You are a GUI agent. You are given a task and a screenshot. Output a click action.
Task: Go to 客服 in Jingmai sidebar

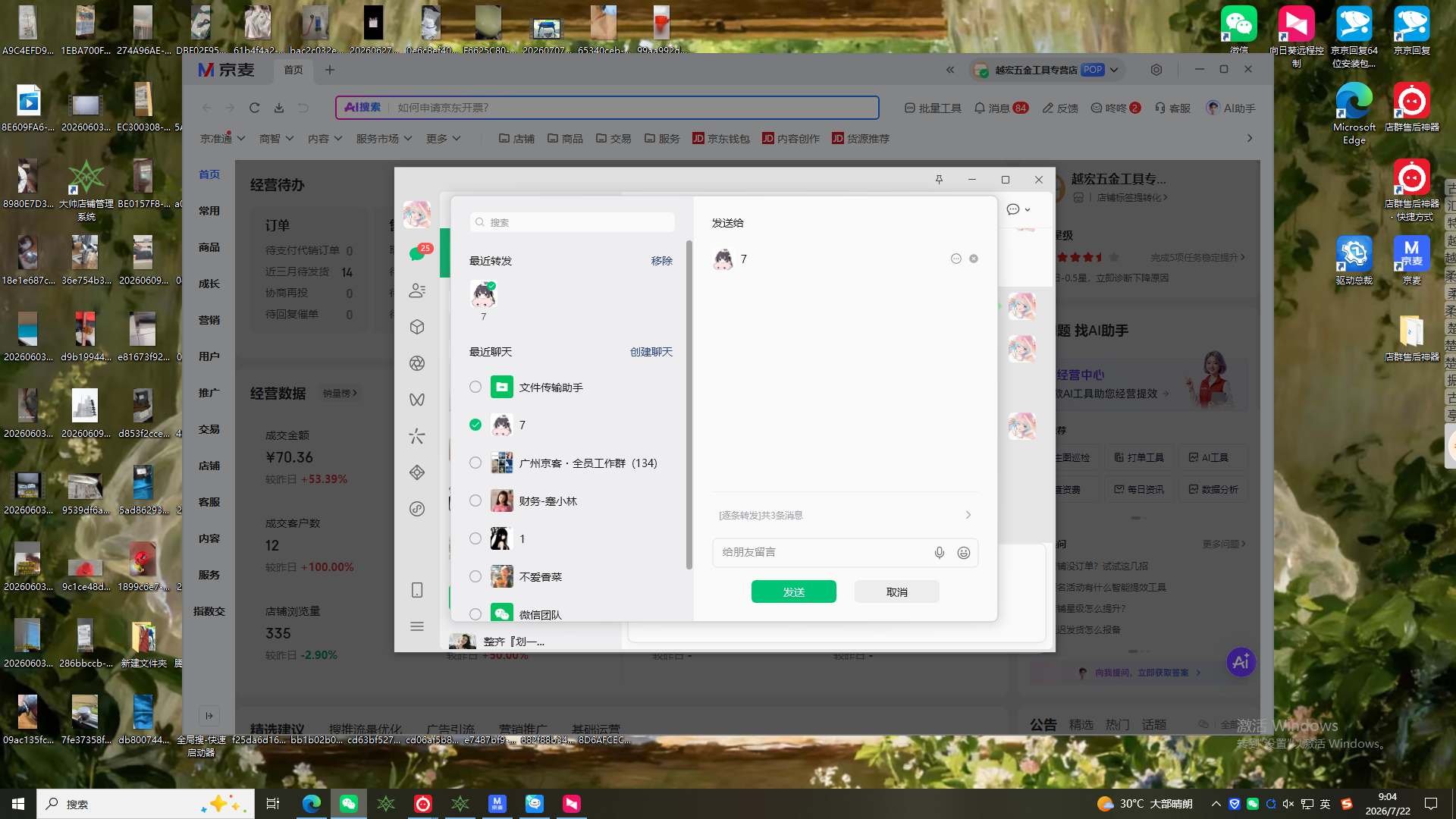pos(209,502)
